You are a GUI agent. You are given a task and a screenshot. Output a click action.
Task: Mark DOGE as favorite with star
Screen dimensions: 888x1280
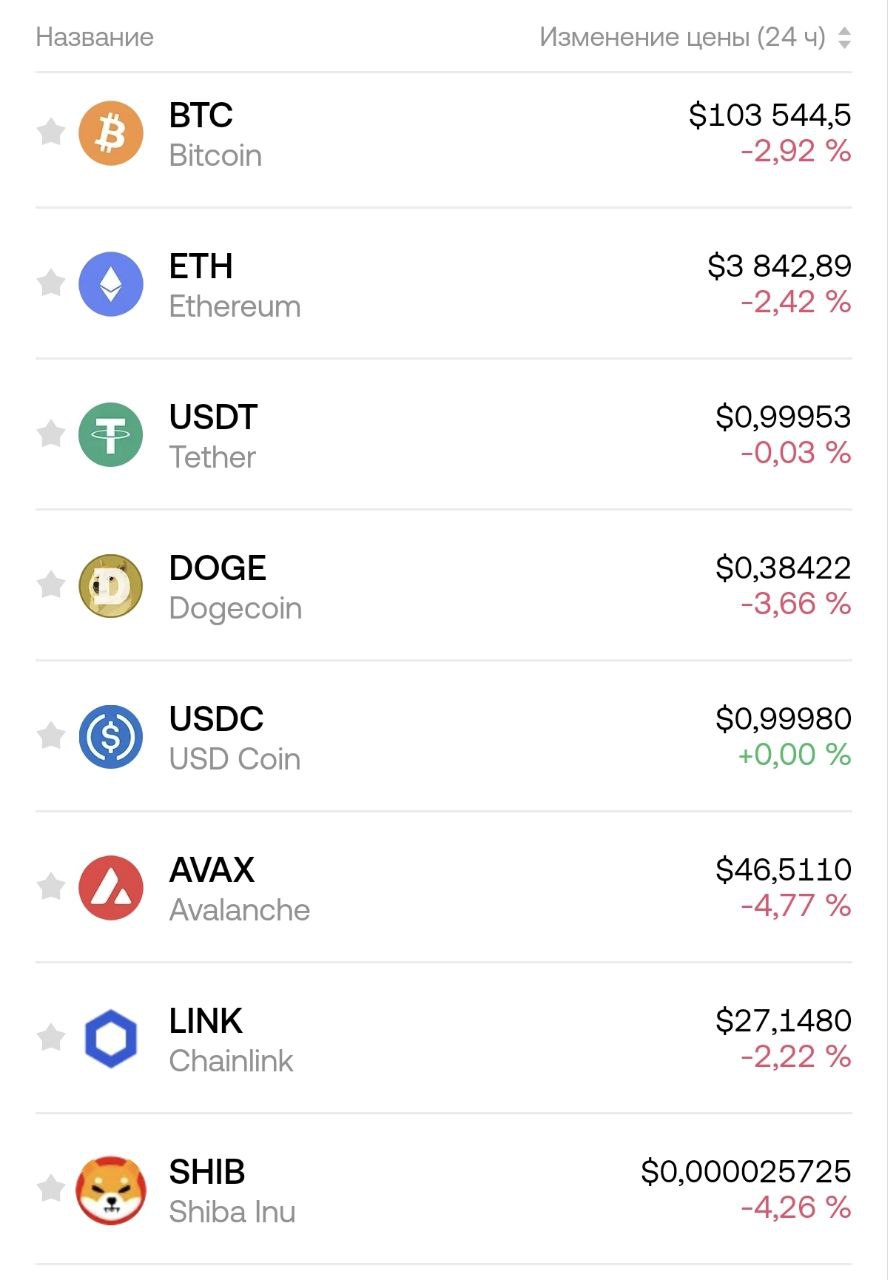(x=51, y=585)
